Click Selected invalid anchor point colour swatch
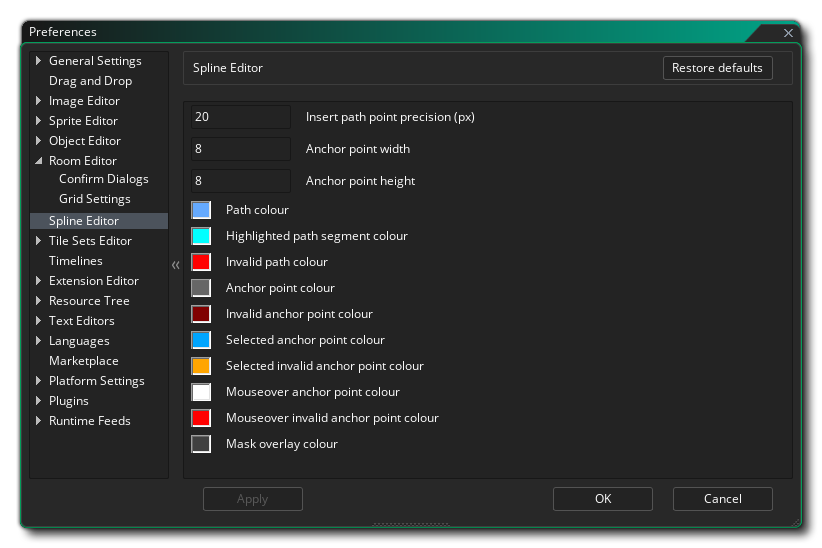Image resolution: width=822 pixels, height=548 pixels. (201, 366)
